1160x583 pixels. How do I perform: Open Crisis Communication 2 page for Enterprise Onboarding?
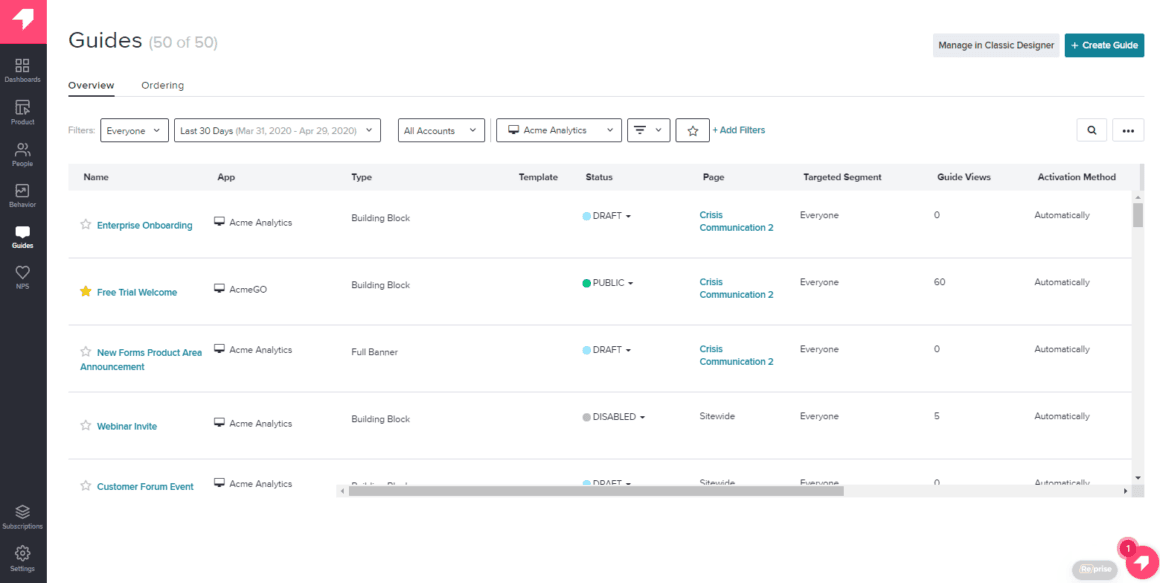(736, 221)
